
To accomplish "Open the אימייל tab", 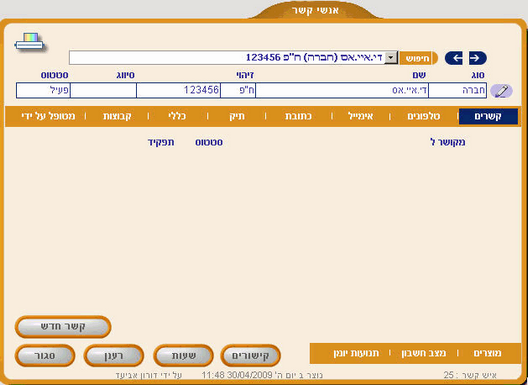I will 360,116.
